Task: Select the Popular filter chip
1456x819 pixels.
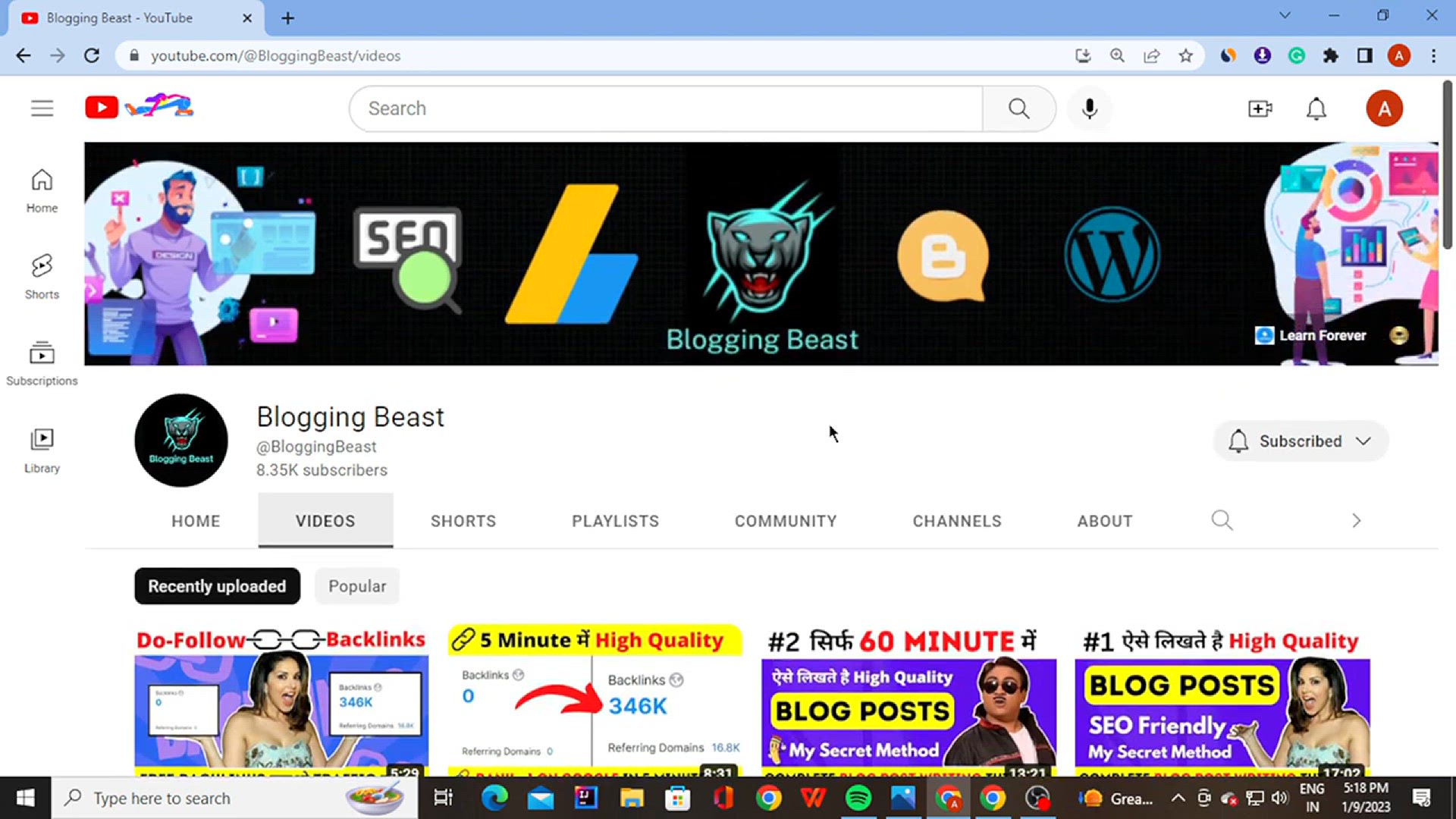Action: (357, 586)
